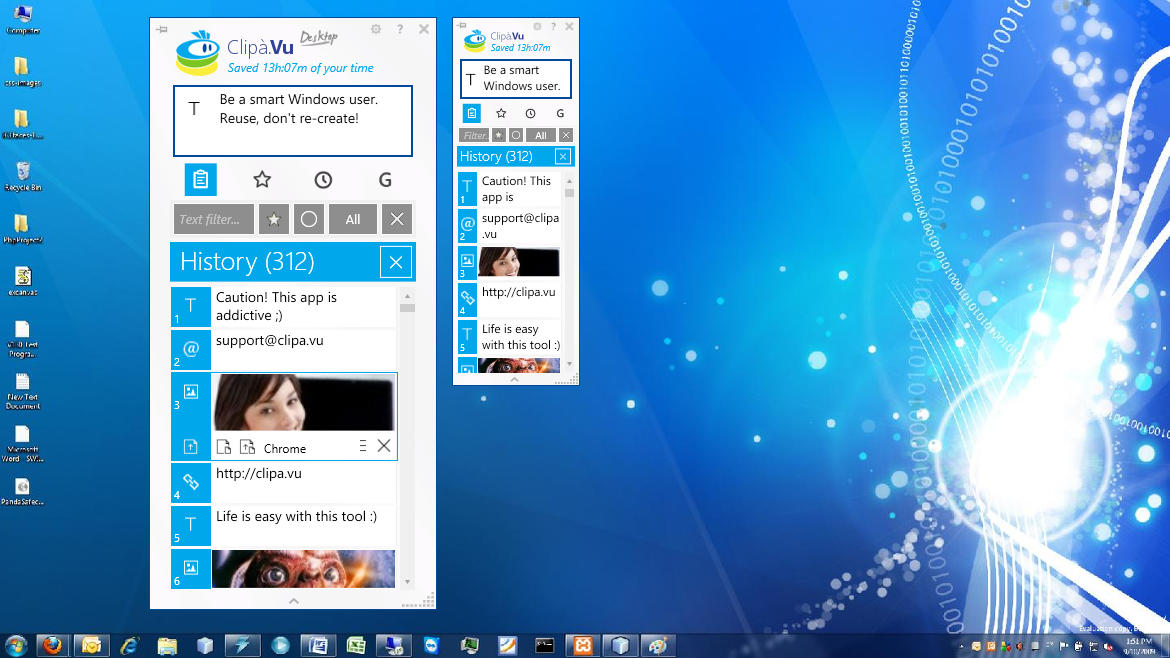The width and height of the screenshot is (1170, 658).
Task: Click first page icon left of Chrome label
Action: (224, 447)
